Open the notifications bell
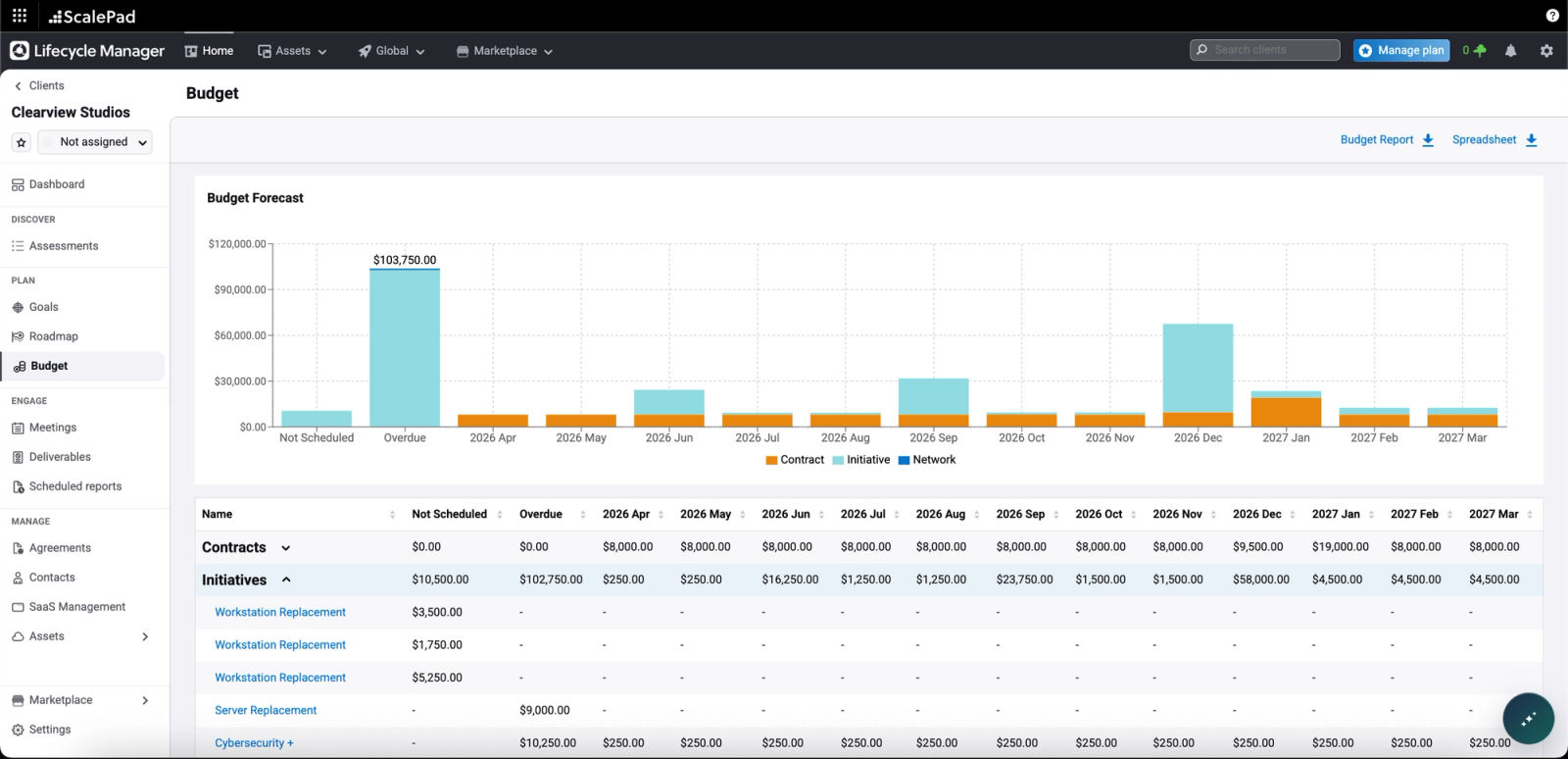Screen dimensions: 1568x759 pyautogui.click(x=1510, y=51)
